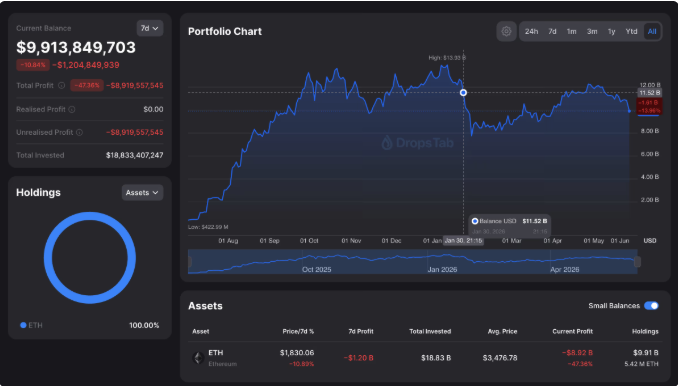The width and height of the screenshot is (678, 386).
Task: Open chart settings gear icon
Action: tap(506, 32)
